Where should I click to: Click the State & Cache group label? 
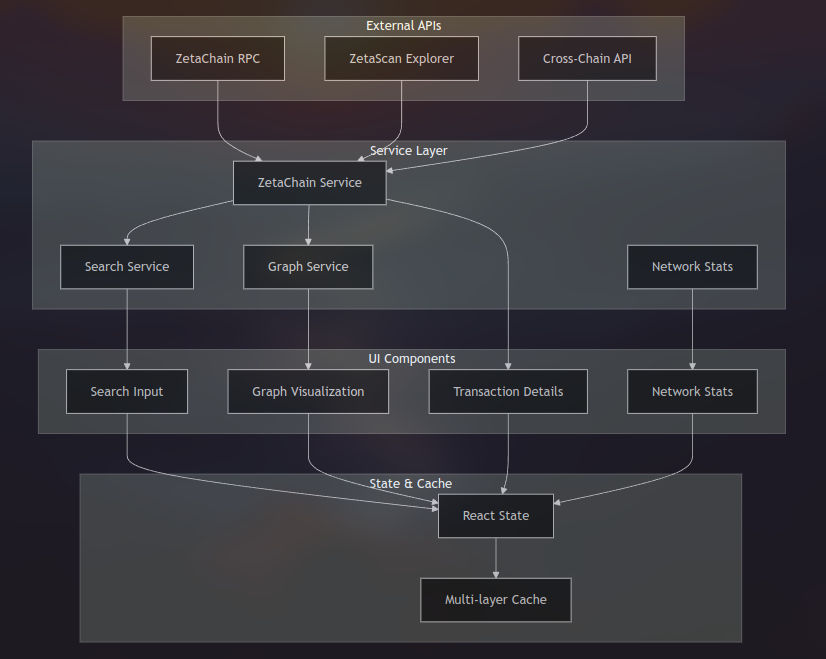[411, 484]
